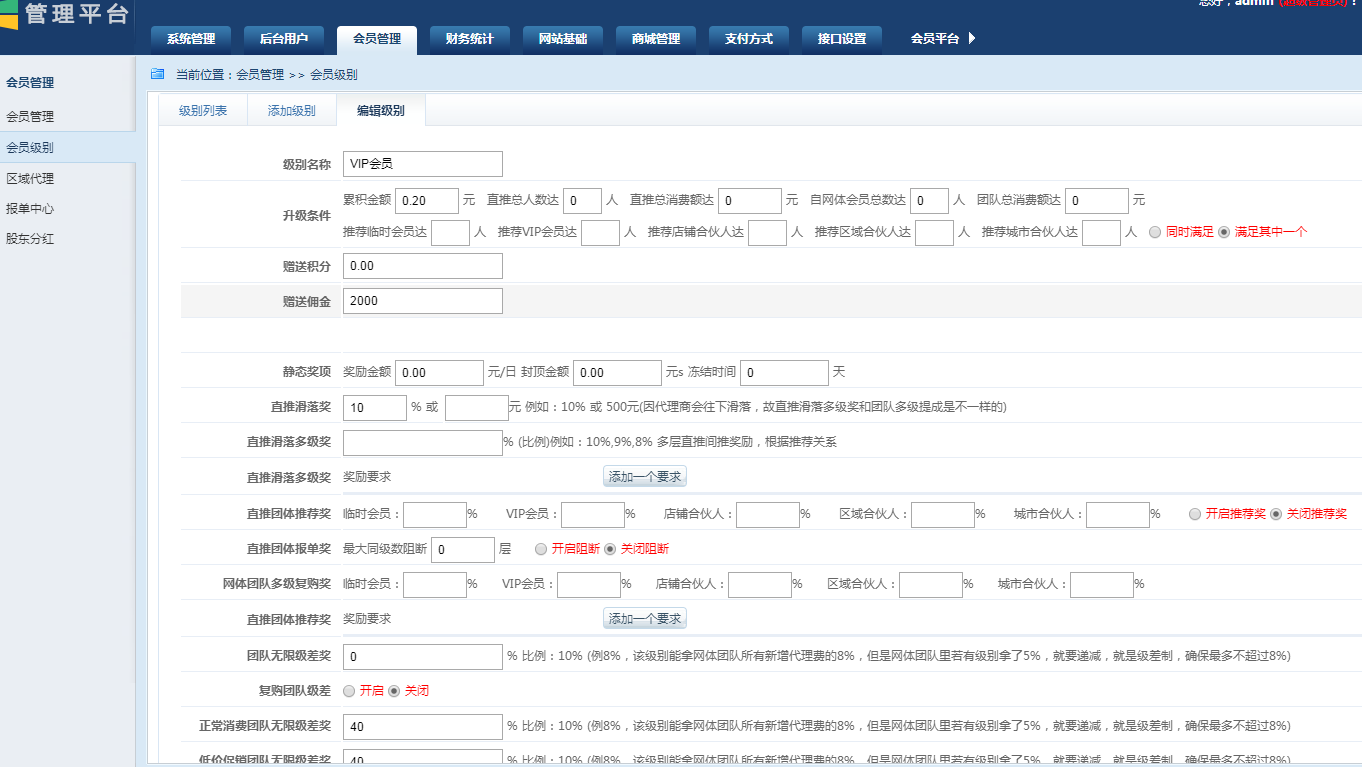Switch to the 会员管理 top tab

377,39
